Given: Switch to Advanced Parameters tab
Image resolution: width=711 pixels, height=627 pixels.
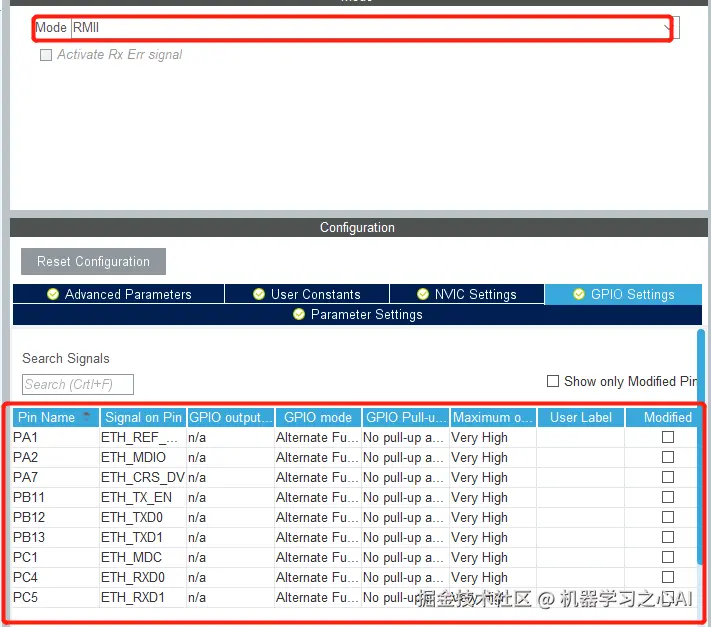Looking at the screenshot, I should pos(119,294).
